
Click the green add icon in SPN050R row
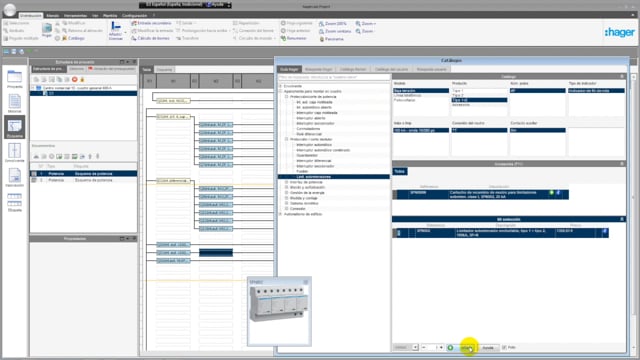pos(551,193)
